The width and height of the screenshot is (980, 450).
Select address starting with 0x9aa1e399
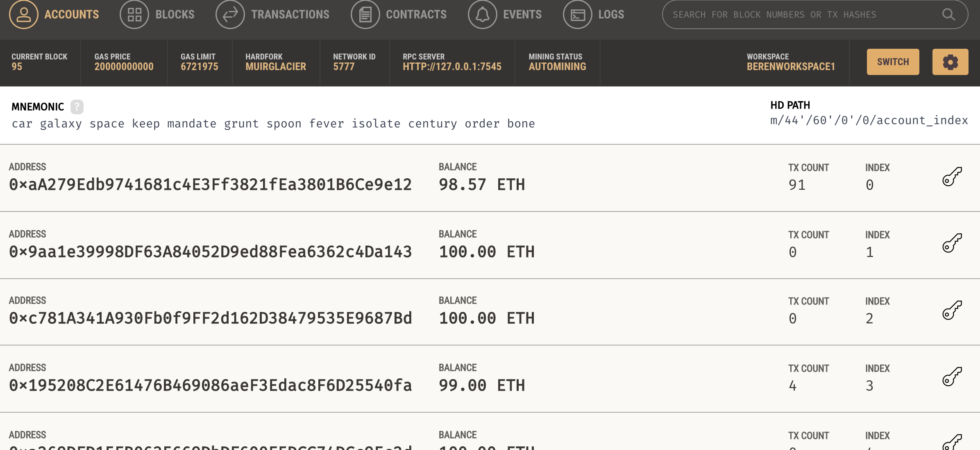pyautogui.click(x=210, y=252)
